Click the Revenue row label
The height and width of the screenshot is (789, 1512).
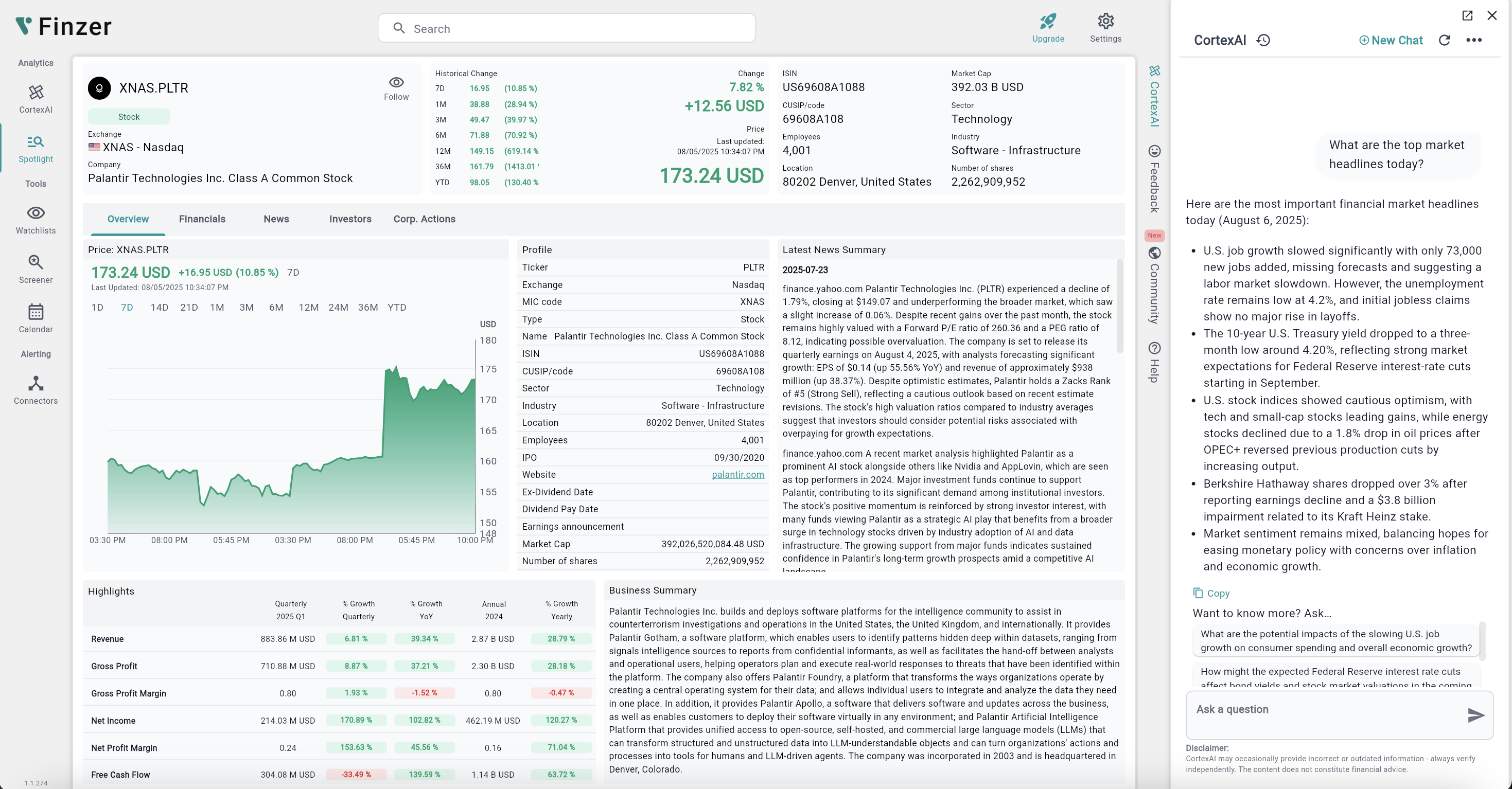pos(108,639)
